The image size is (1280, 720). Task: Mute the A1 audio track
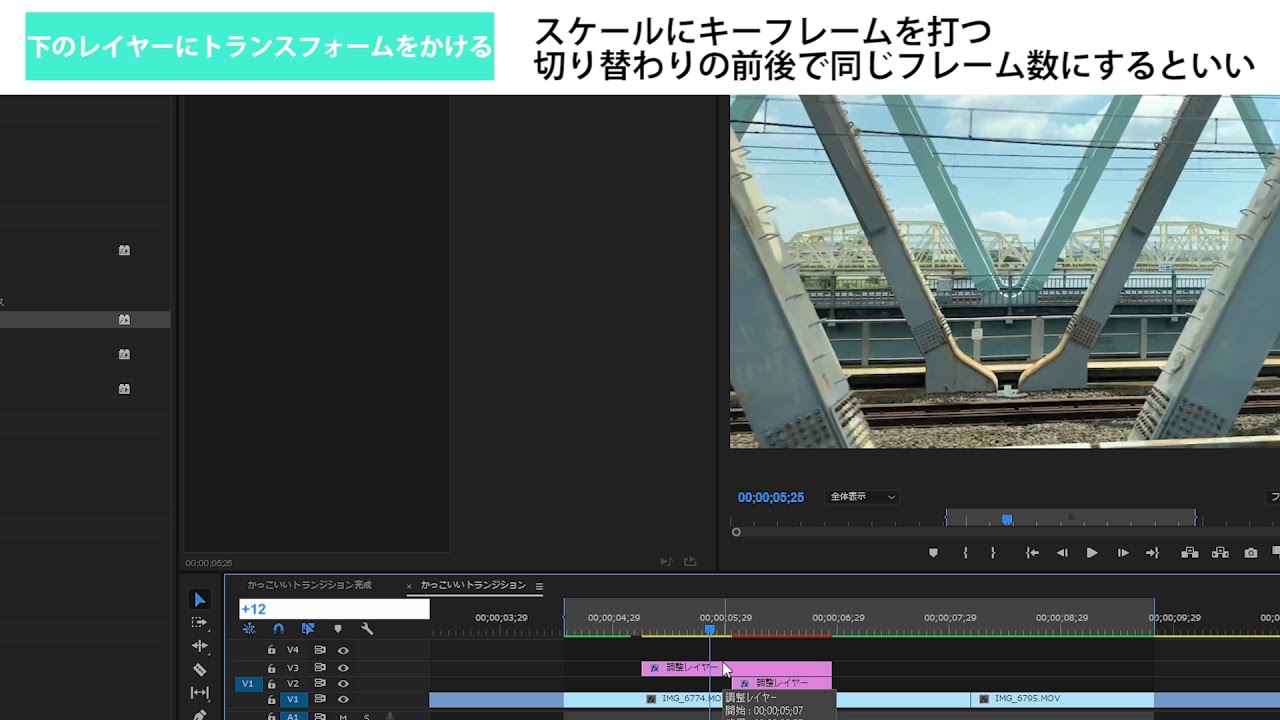[x=343, y=716]
